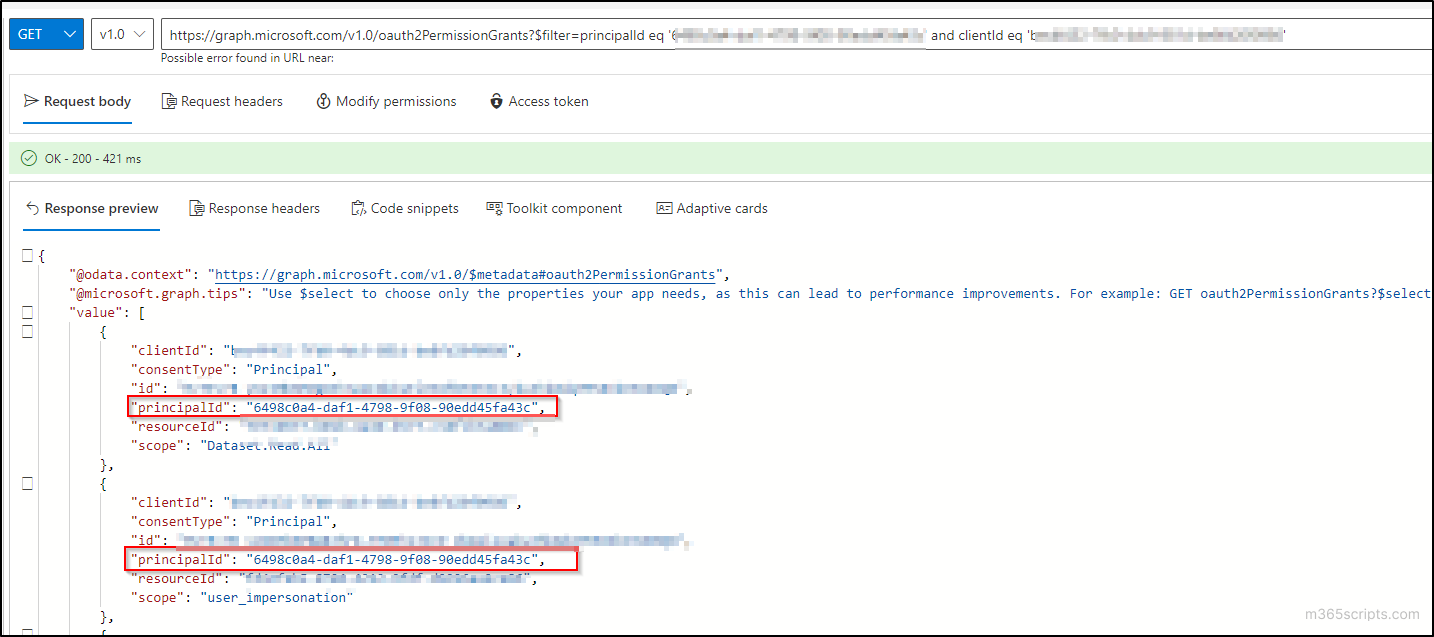Click the Access token key icon

tap(496, 101)
